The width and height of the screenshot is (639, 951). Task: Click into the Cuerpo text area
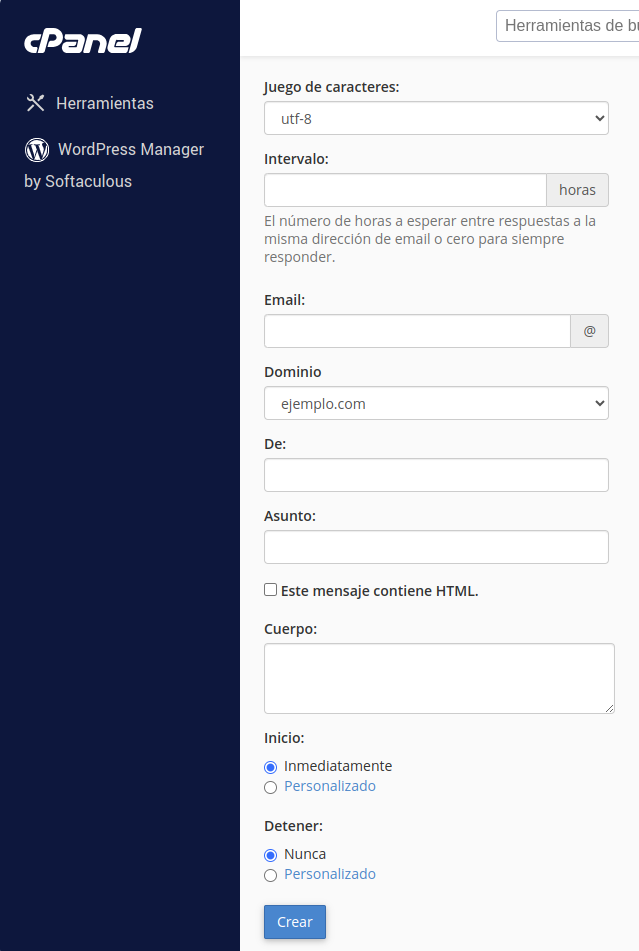click(440, 678)
